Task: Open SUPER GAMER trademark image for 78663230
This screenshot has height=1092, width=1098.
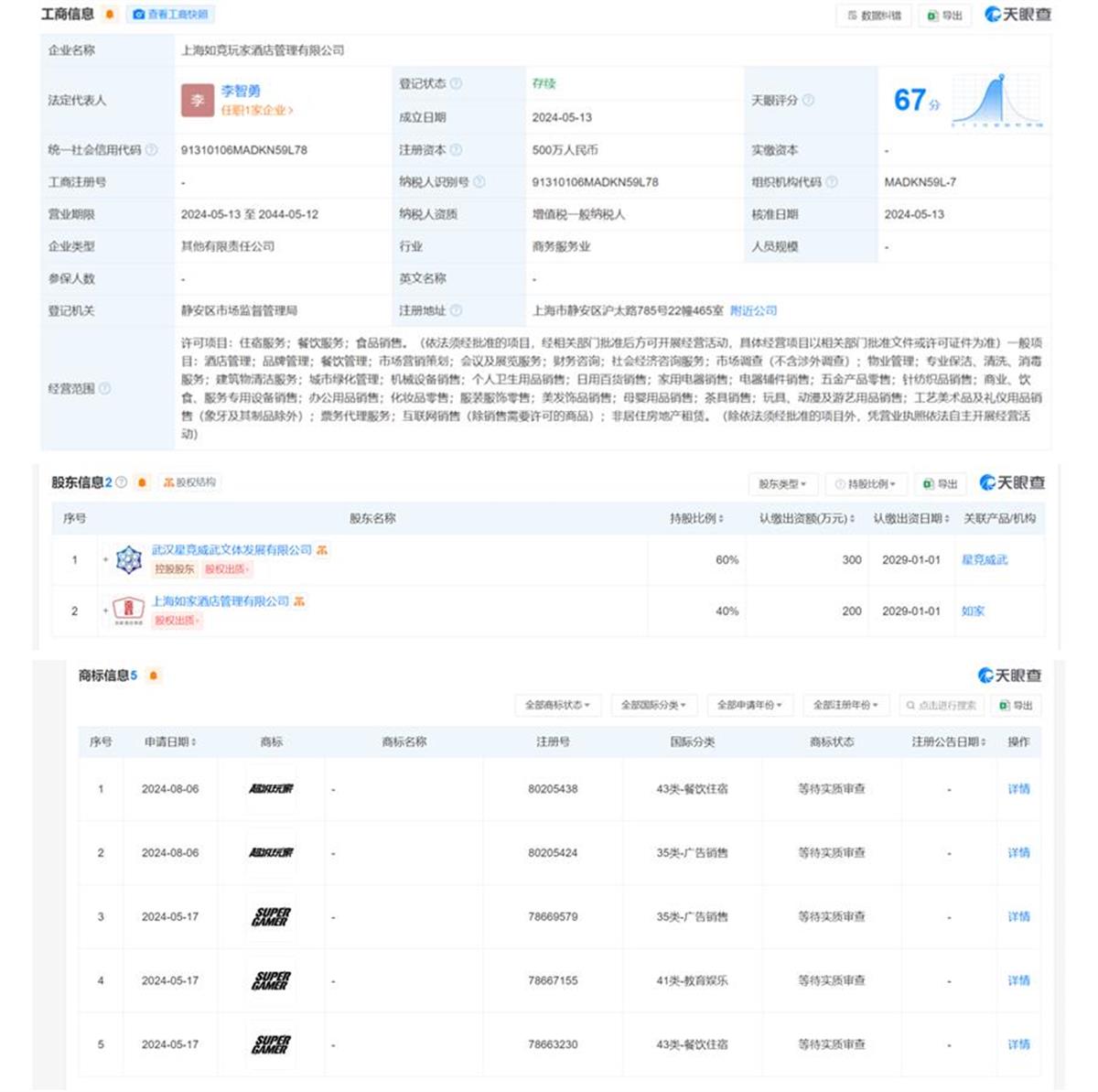Action: coord(272,1044)
